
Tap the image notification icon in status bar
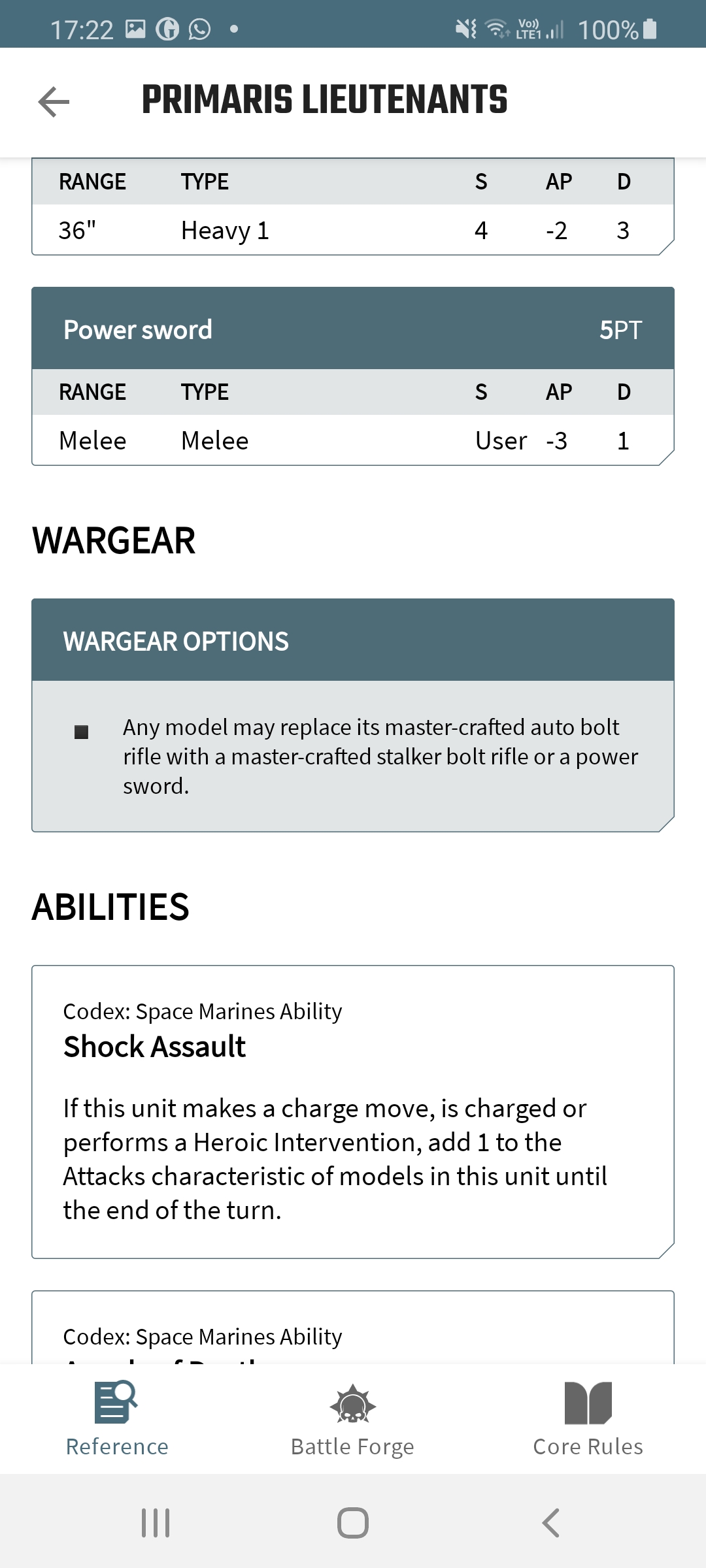point(135,29)
